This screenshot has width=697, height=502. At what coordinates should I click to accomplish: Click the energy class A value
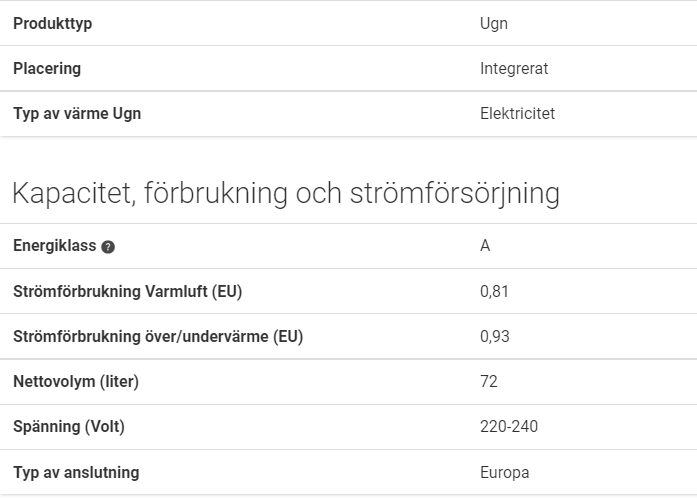485,245
